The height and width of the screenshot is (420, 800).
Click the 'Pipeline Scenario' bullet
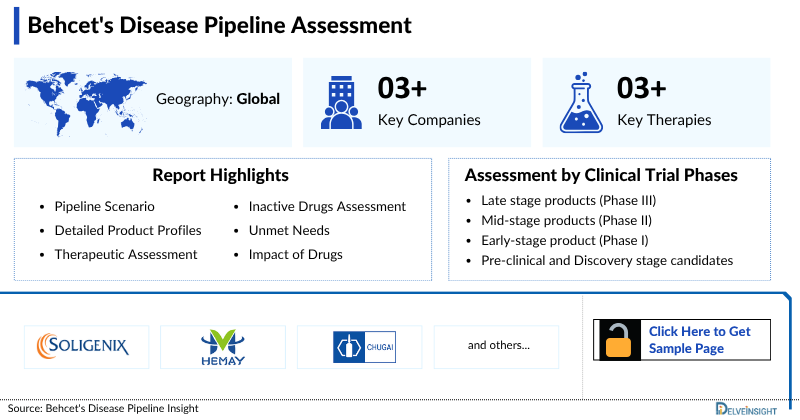coord(105,206)
